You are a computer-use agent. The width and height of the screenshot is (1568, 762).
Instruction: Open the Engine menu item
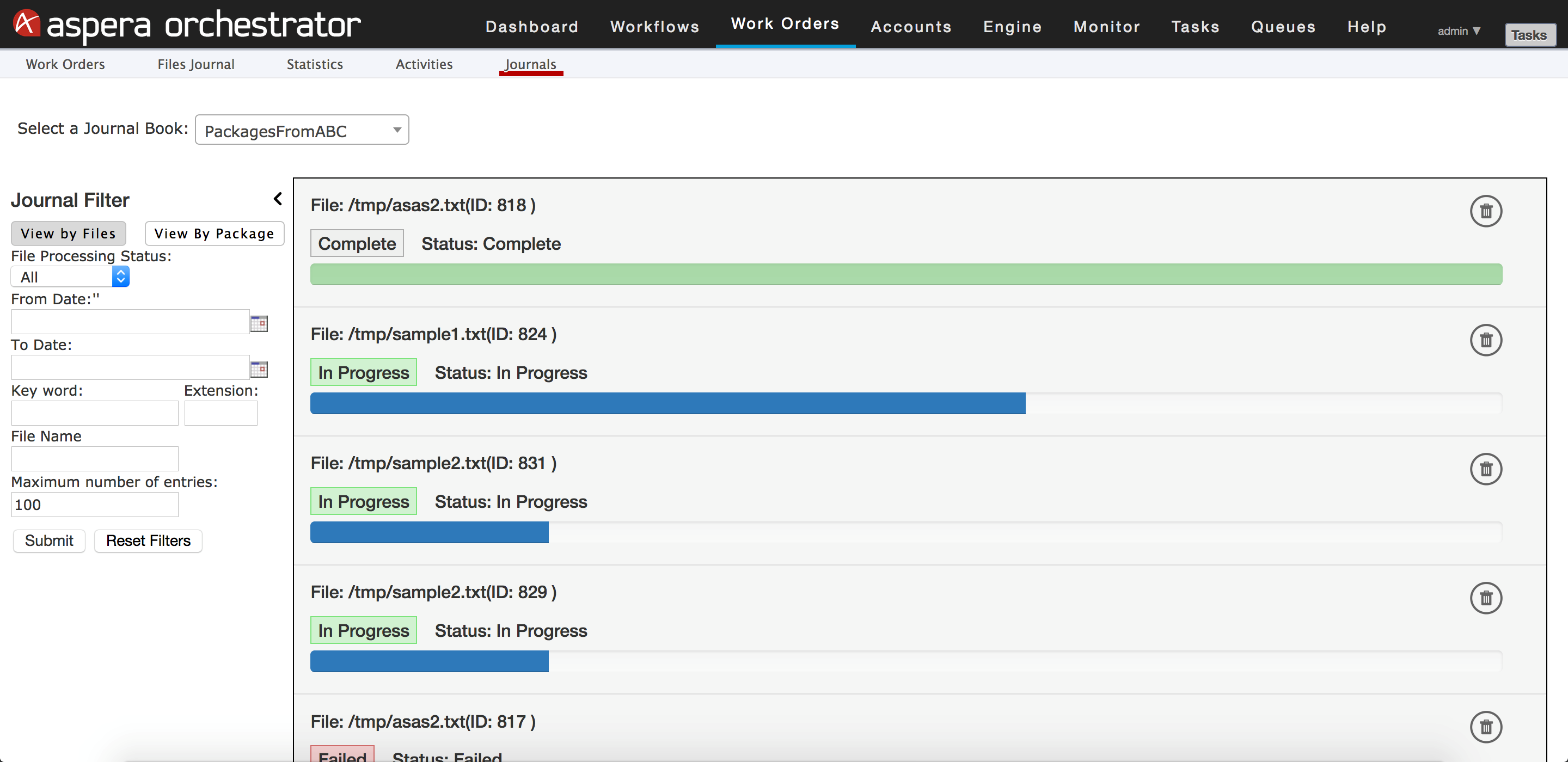(1012, 27)
